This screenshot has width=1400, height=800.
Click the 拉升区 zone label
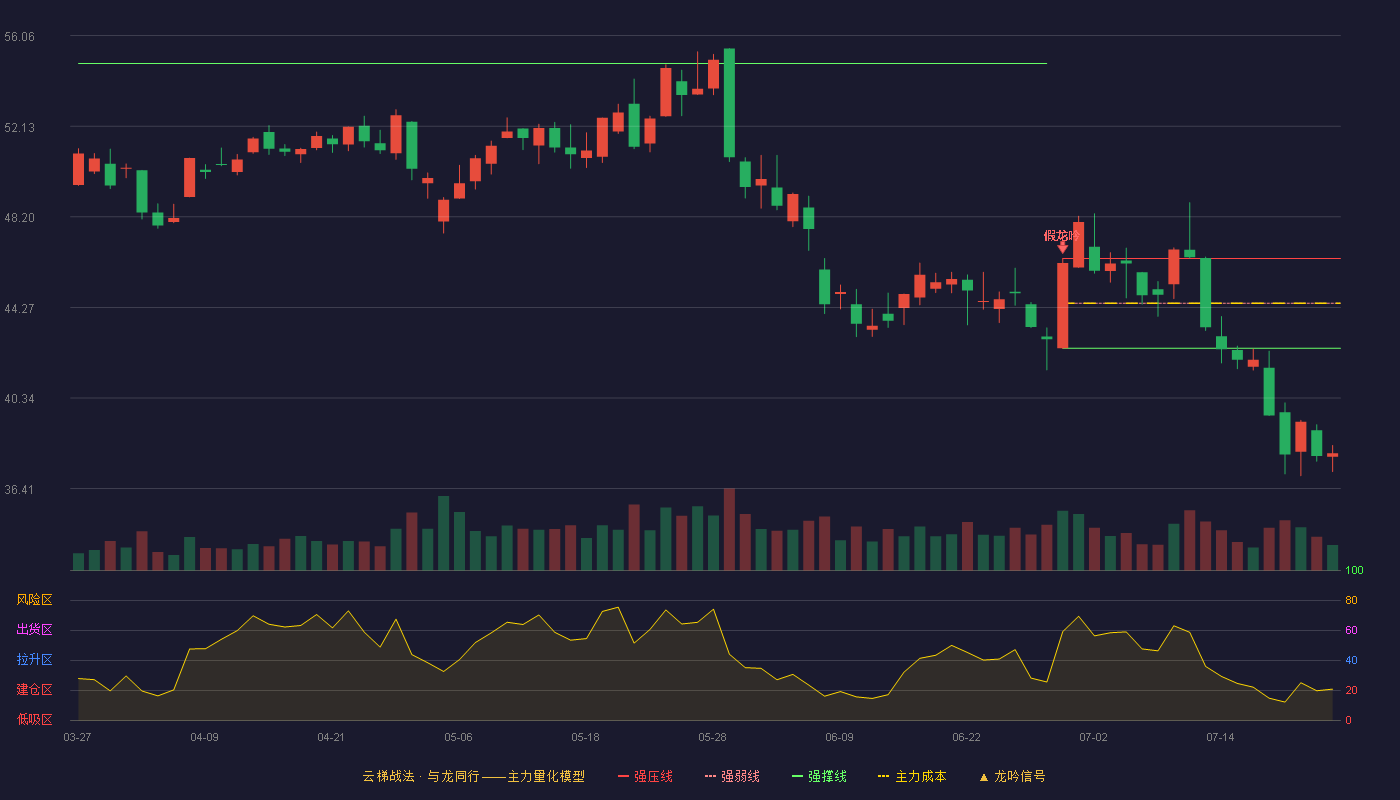[x=35, y=660]
